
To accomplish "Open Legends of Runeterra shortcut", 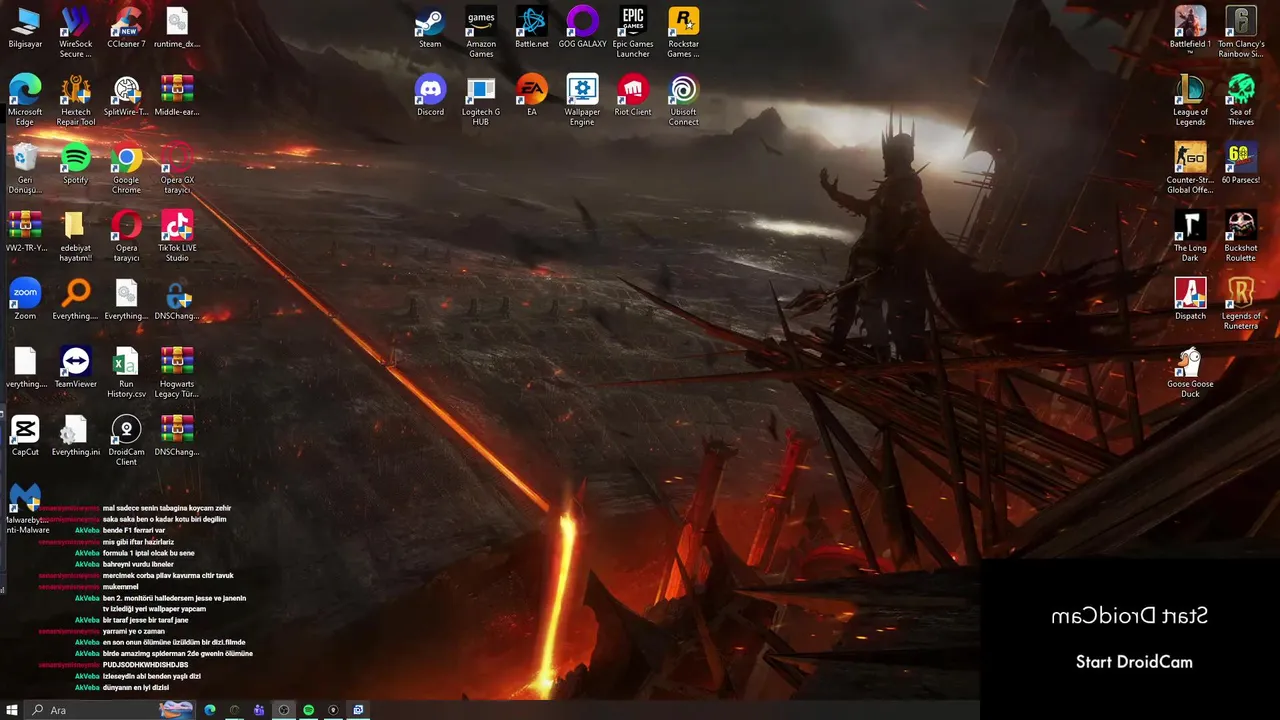I will [1241, 305].
